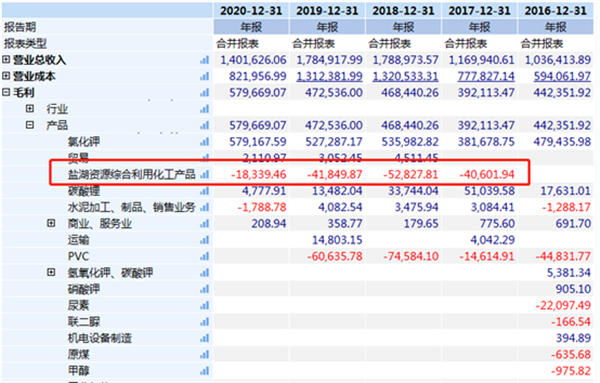Select the 2016-12-31 column header
The image size is (600, 383).
pos(556,10)
